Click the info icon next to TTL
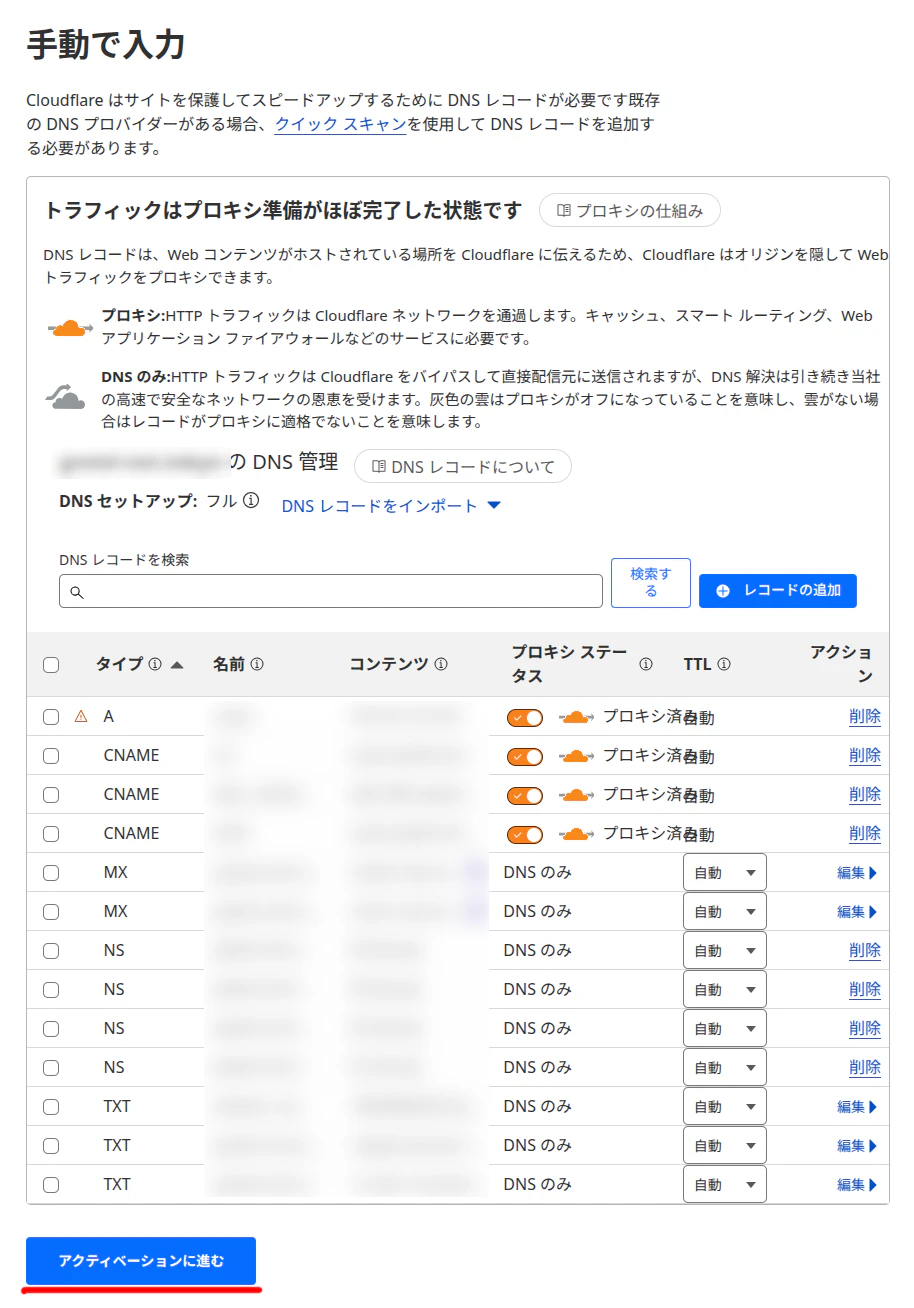 [724, 664]
